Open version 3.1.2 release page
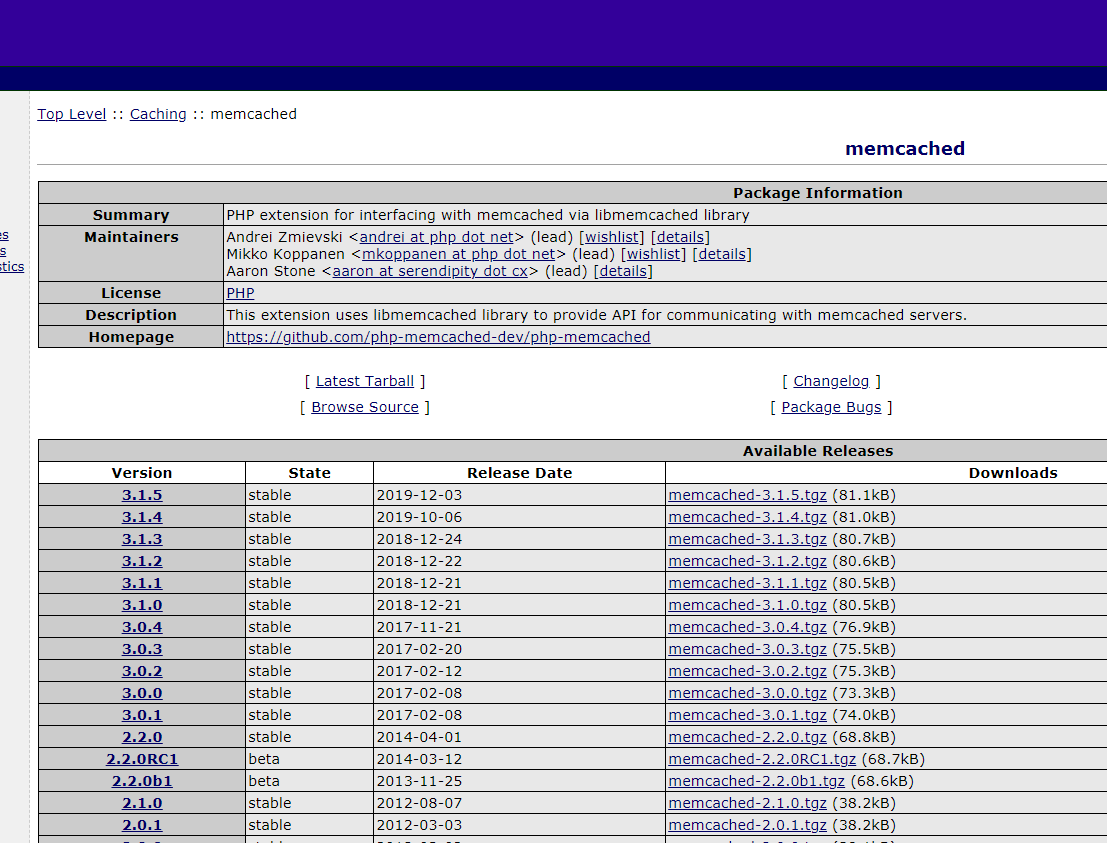 coord(142,561)
